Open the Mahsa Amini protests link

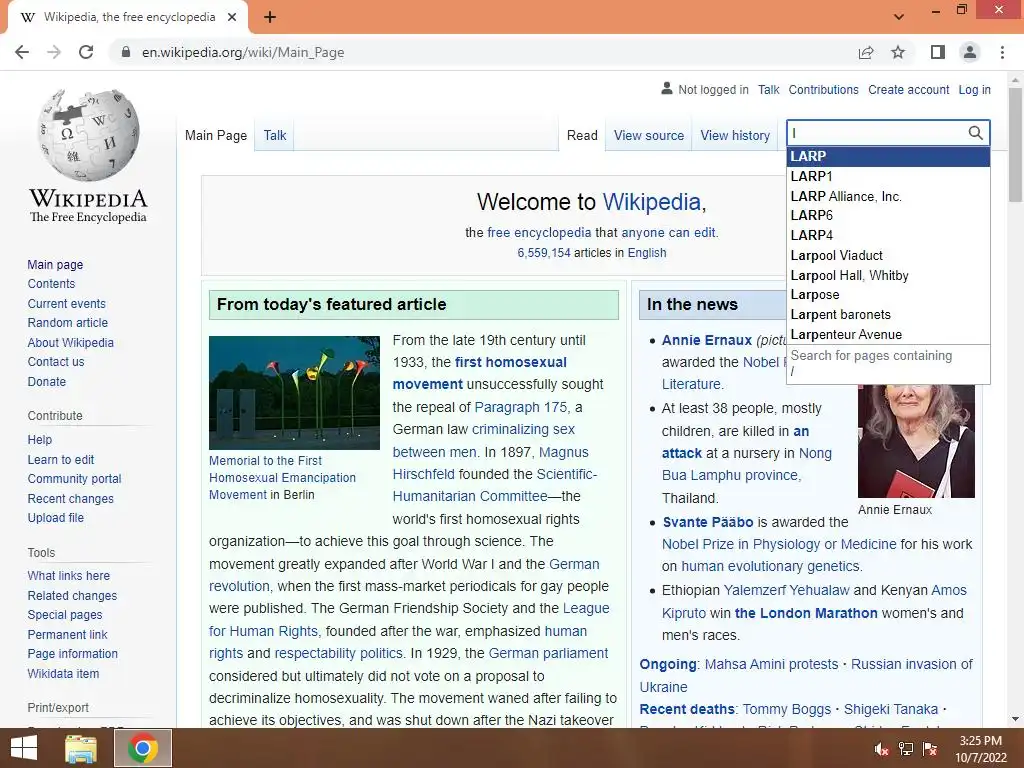point(771,664)
